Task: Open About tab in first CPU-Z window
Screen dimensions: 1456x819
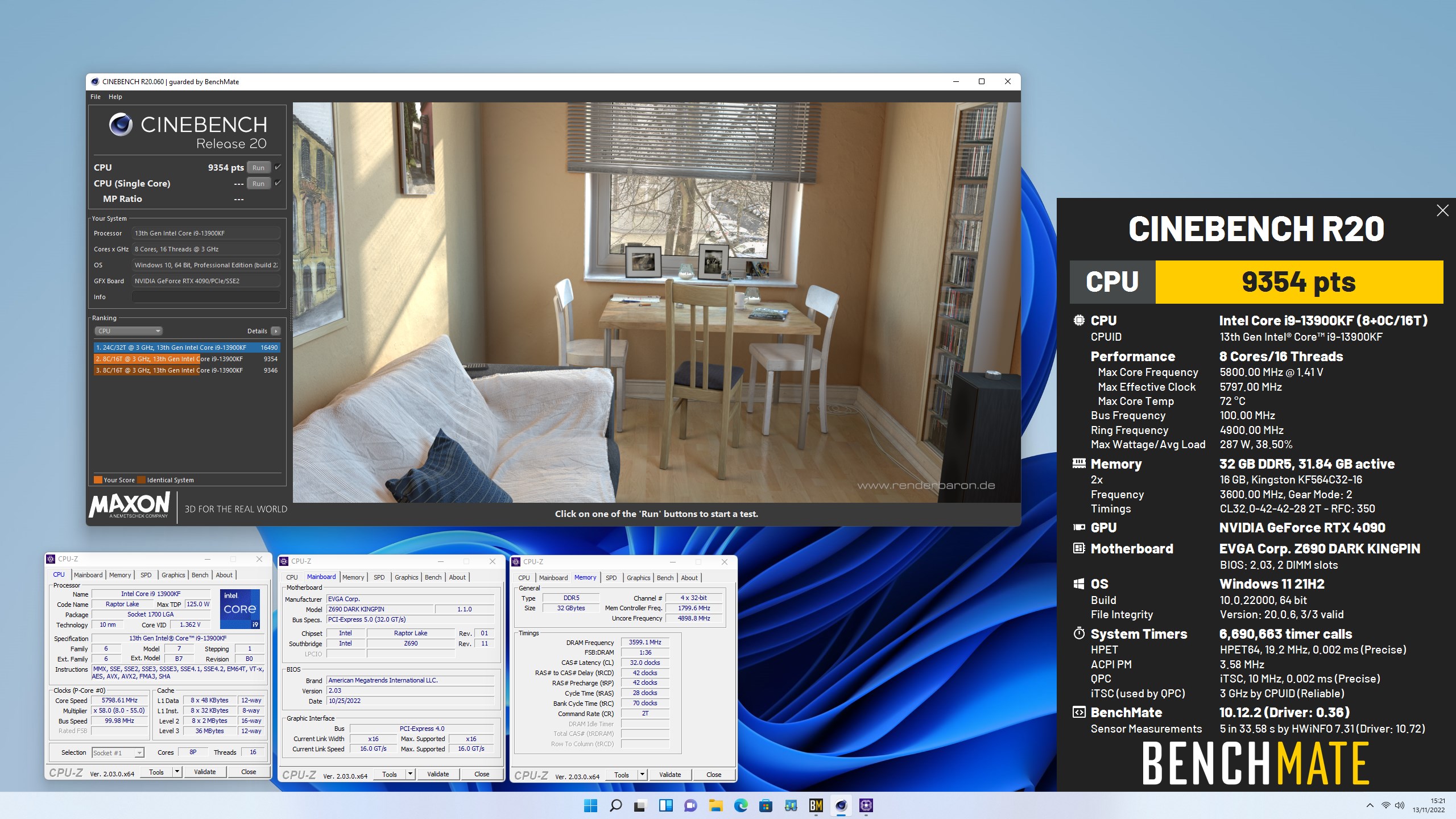Action: click(224, 575)
